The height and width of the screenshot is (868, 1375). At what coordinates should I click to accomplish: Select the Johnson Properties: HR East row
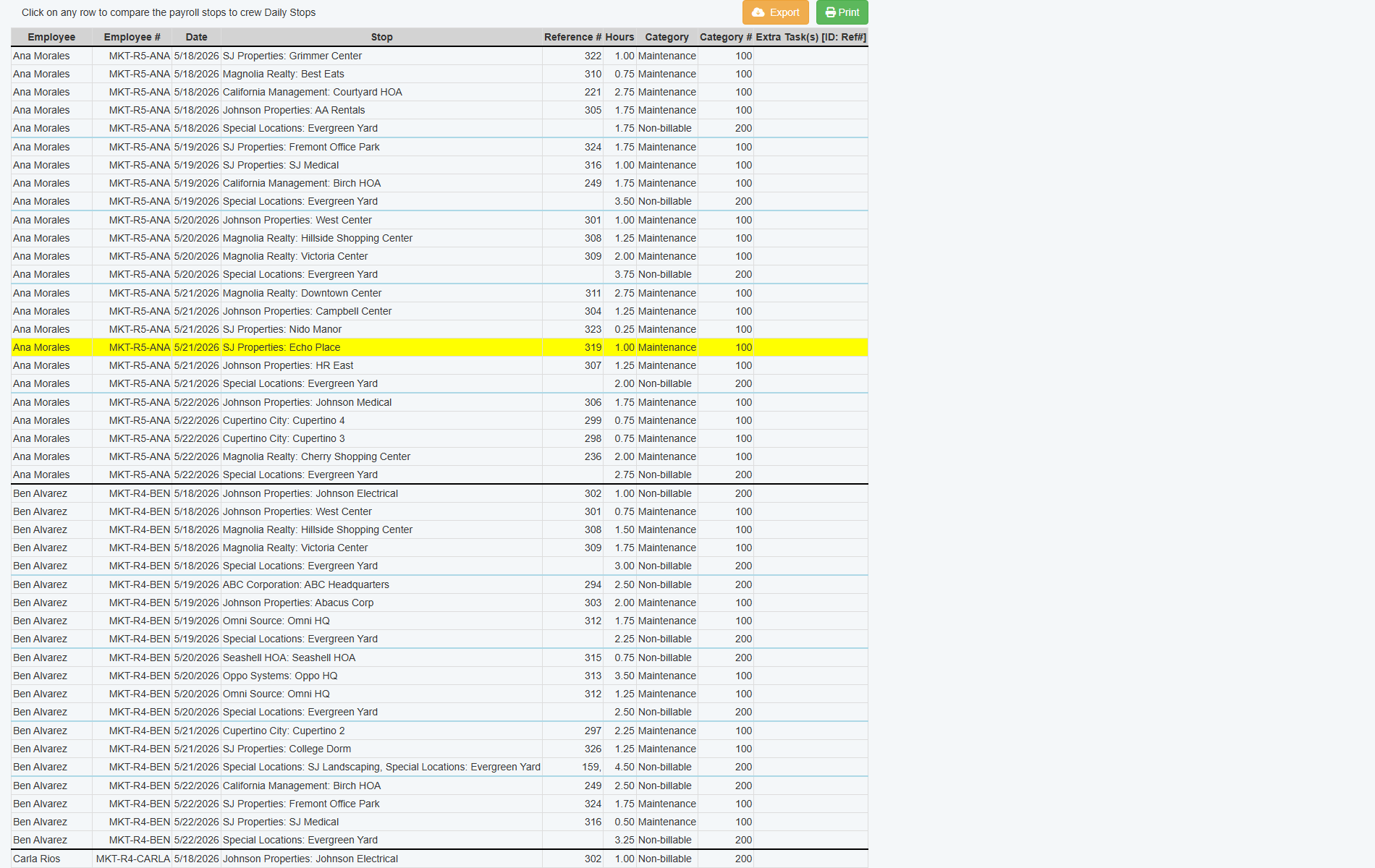[x=439, y=365]
